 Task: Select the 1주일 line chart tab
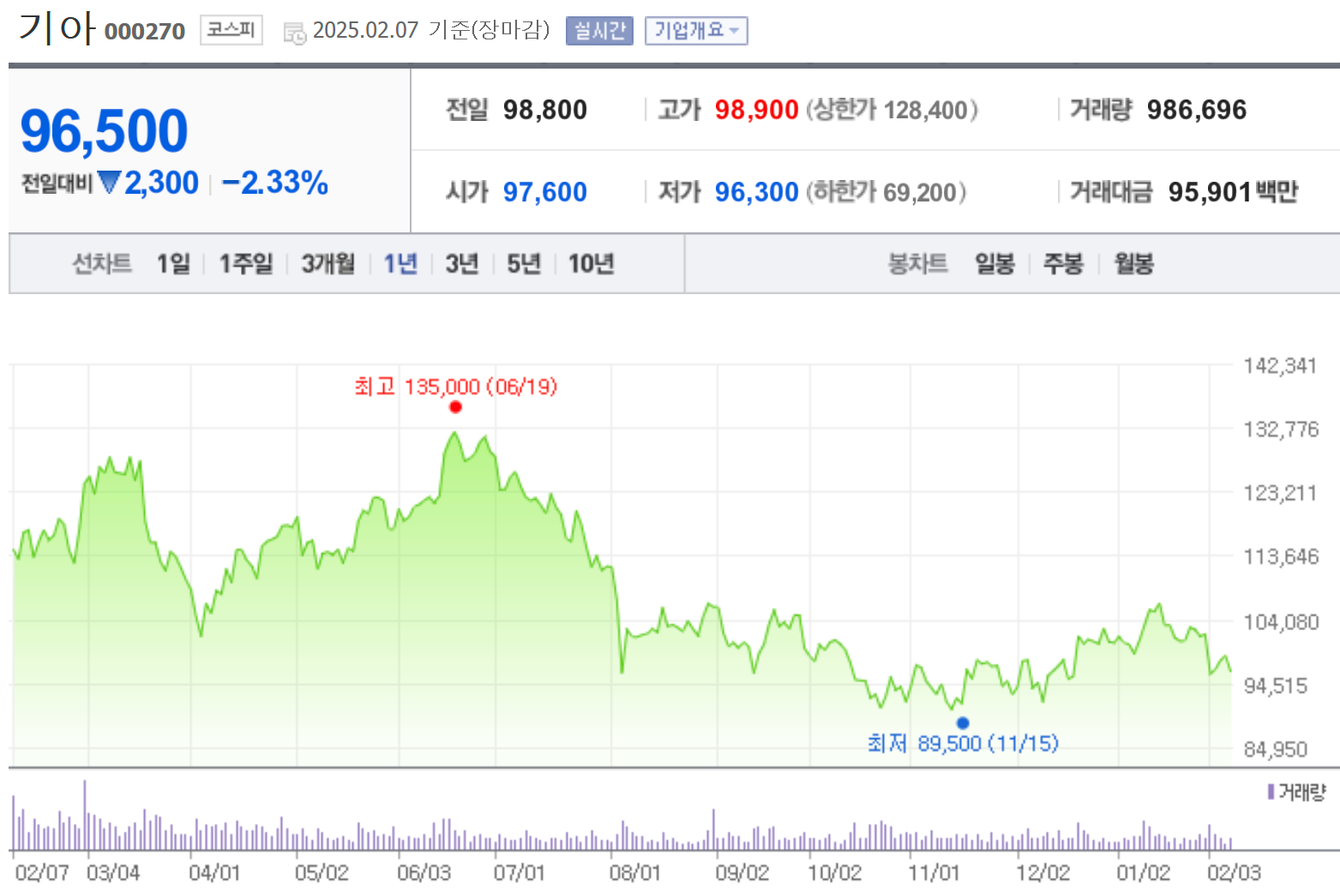click(245, 263)
